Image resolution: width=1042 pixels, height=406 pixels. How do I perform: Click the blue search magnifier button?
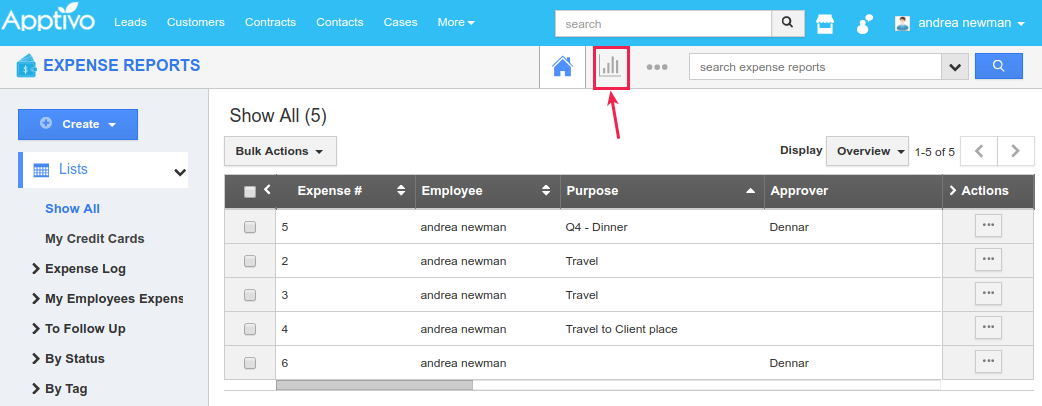(998, 67)
